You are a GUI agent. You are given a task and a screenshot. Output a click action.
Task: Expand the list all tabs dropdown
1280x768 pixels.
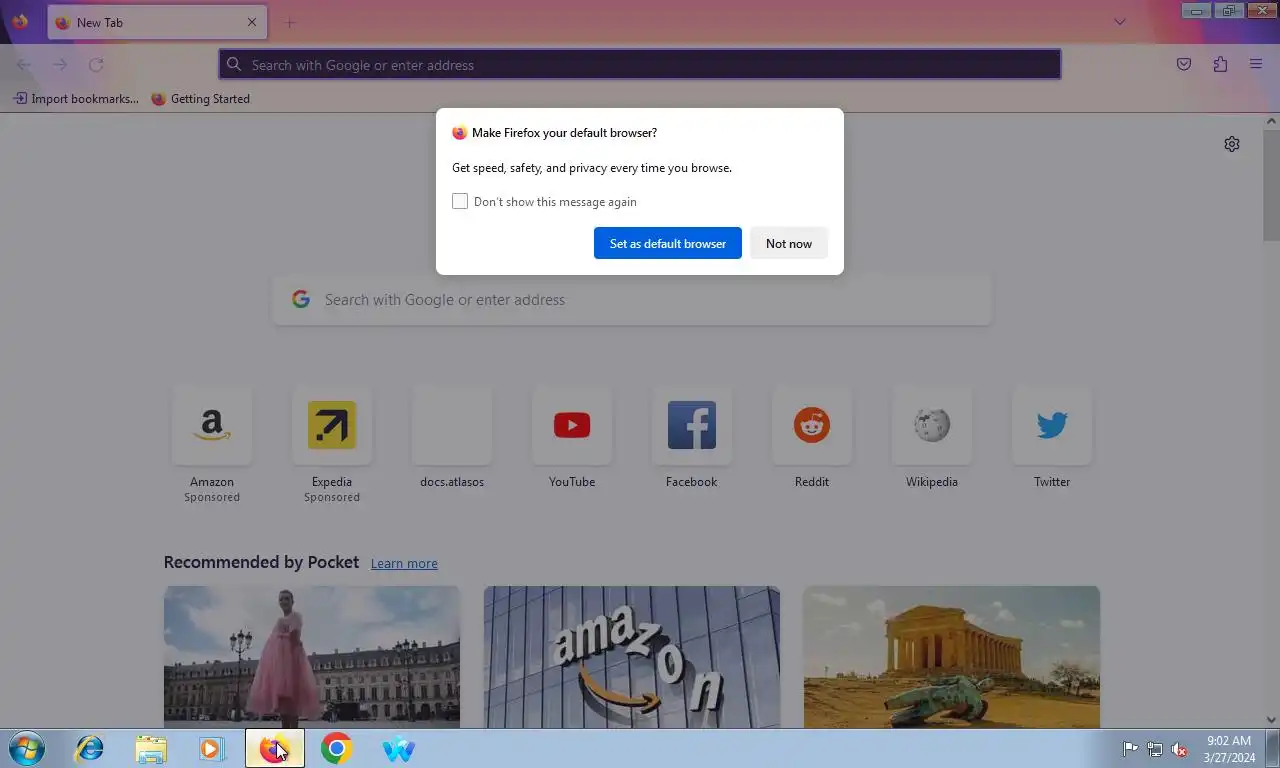click(1120, 22)
